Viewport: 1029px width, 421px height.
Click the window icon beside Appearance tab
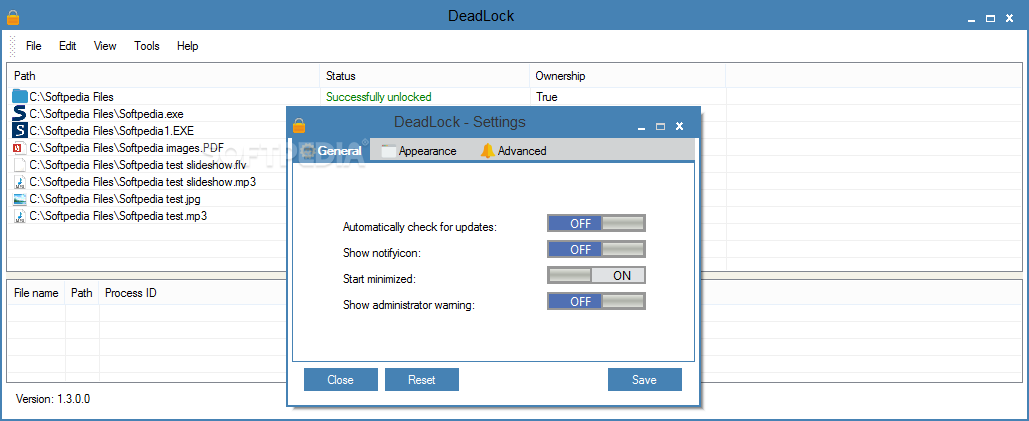click(x=389, y=151)
